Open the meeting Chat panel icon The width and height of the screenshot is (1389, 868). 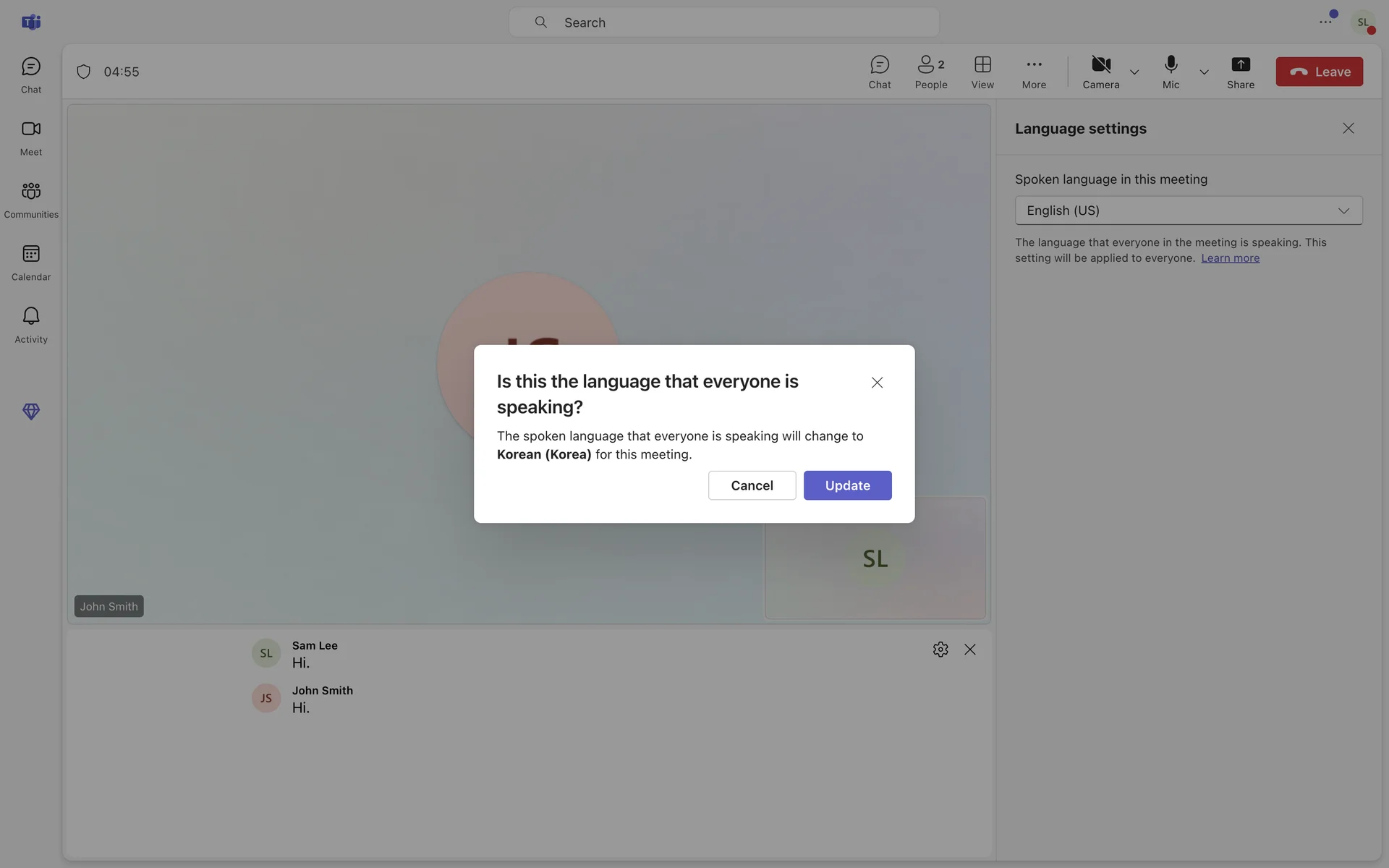coord(879,72)
